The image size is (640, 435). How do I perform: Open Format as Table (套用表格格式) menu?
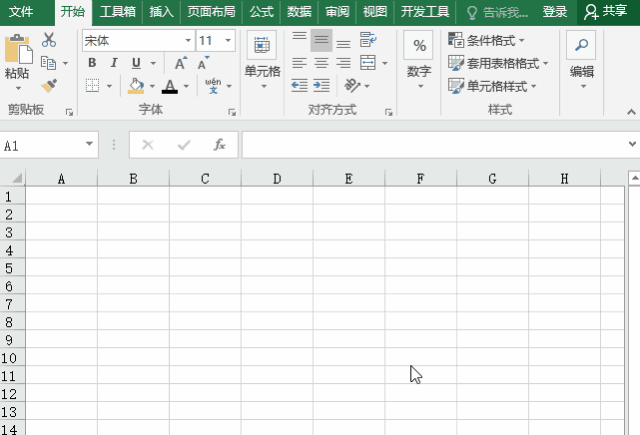(498, 63)
